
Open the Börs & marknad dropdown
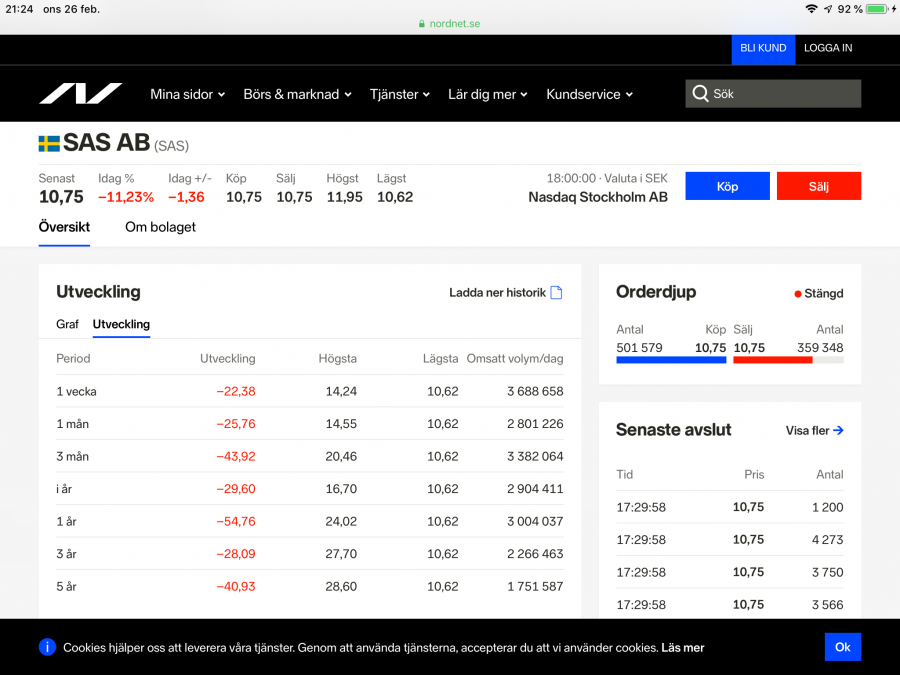tap(297, 94)
